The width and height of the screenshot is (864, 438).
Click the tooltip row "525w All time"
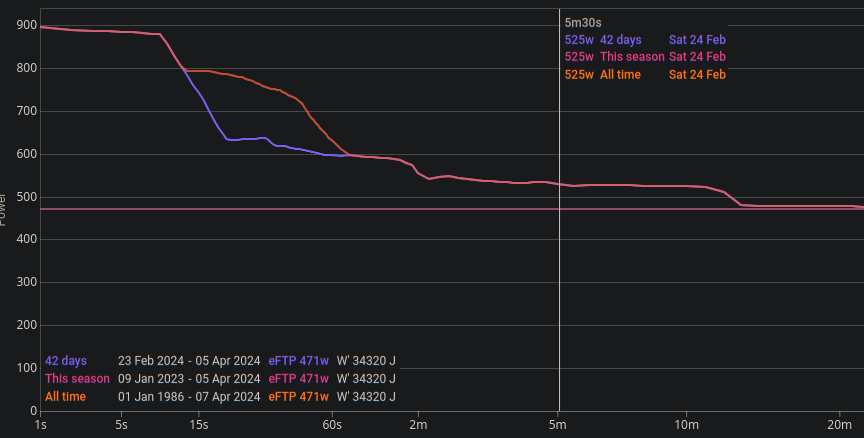click(x=603, y=74)
